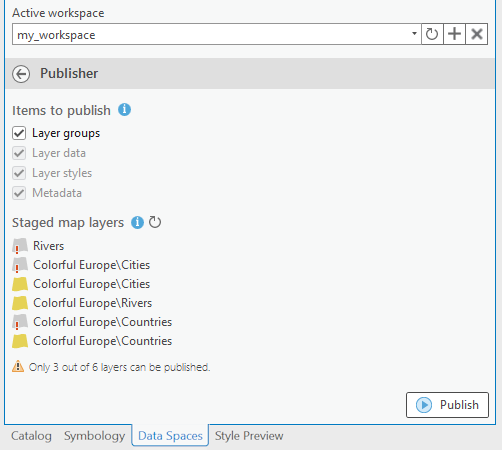Viewport: 502px width, 450px height.
Task: Toggle the Metadata checkbox
Action: (x=19, y=193)
